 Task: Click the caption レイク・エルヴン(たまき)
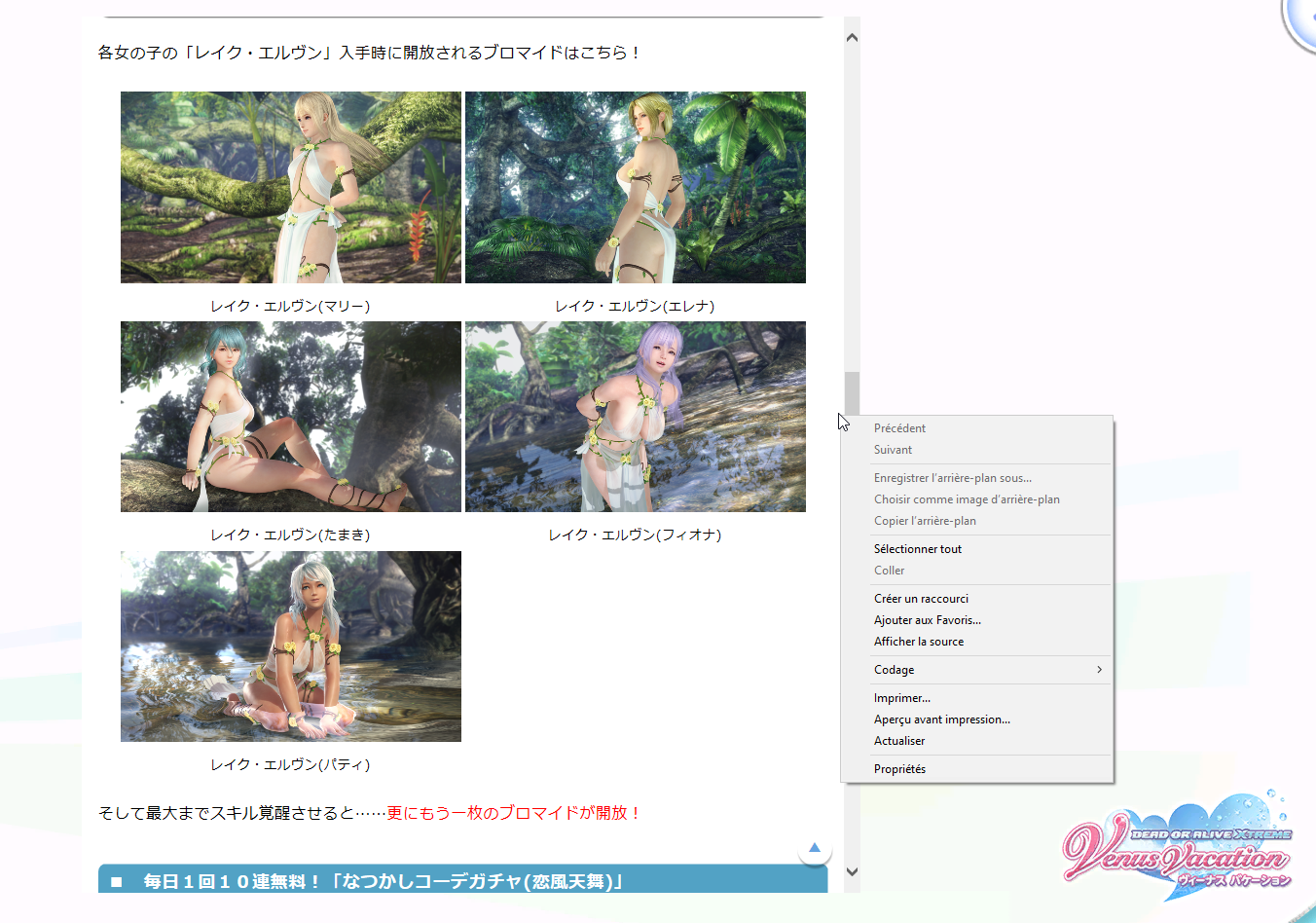click(290, 535)
